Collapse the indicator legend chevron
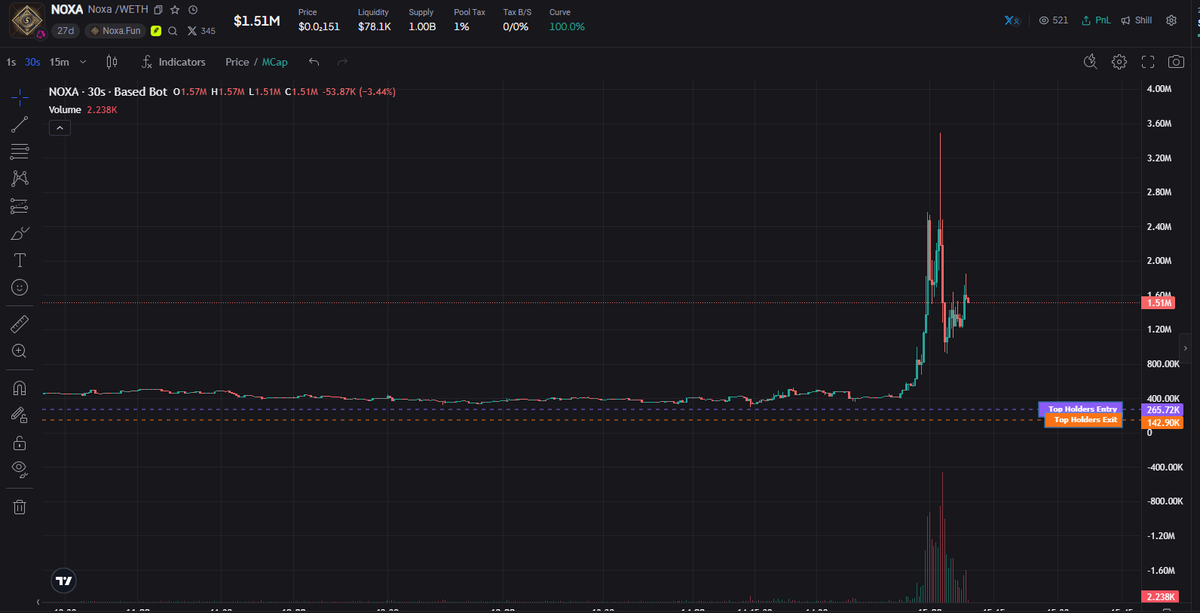 tap(58, 128)
